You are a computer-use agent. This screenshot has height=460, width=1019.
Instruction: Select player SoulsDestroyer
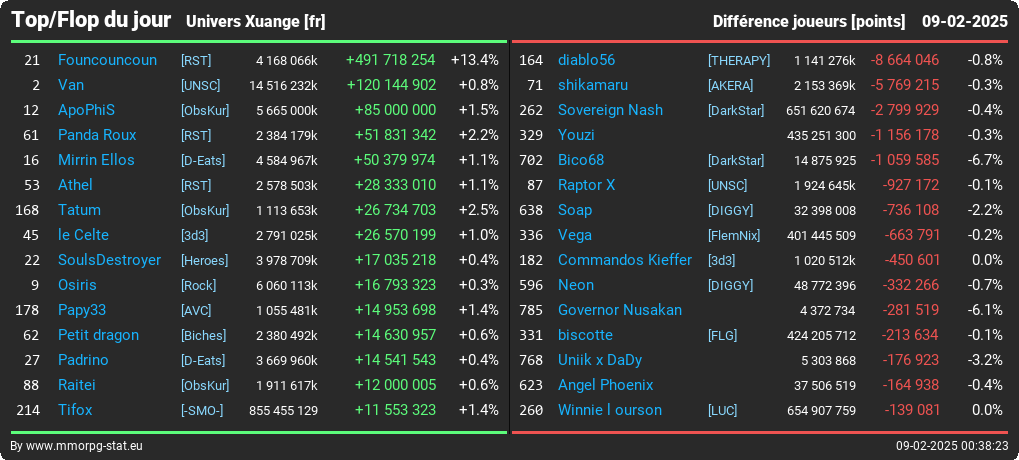[109, 260]
